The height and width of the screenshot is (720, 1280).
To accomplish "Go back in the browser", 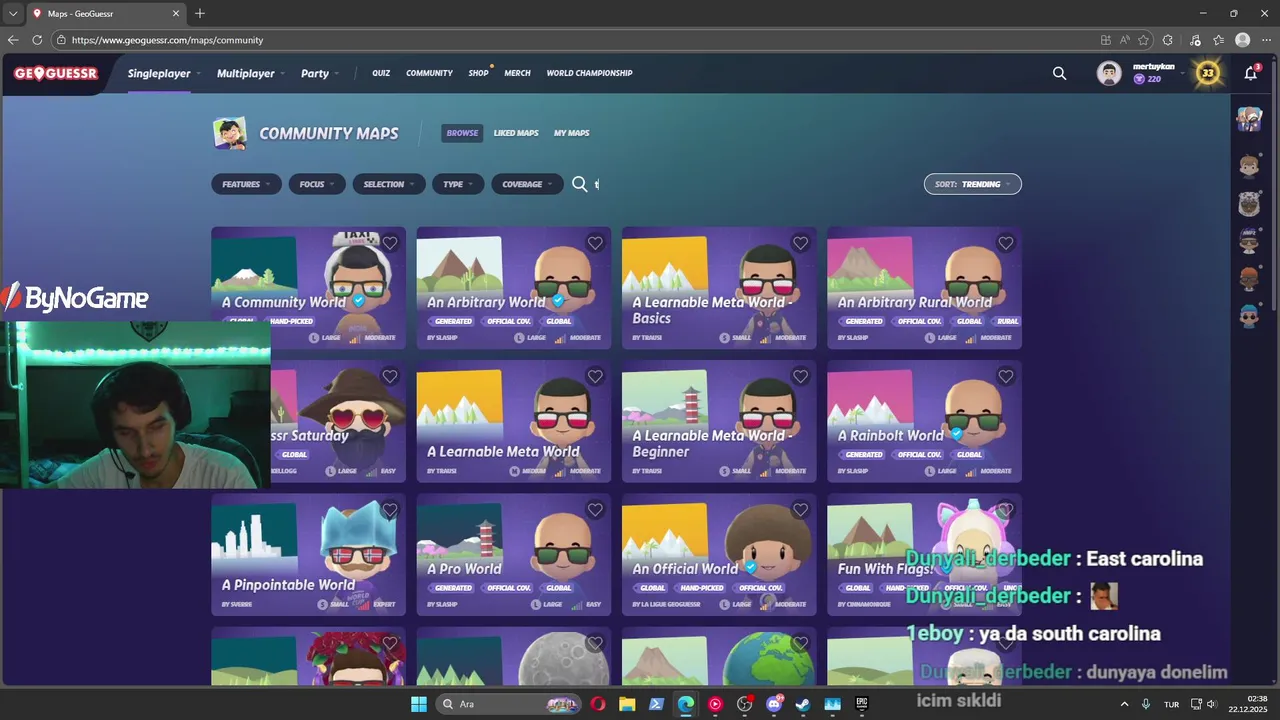I will [x=13, y=40].
